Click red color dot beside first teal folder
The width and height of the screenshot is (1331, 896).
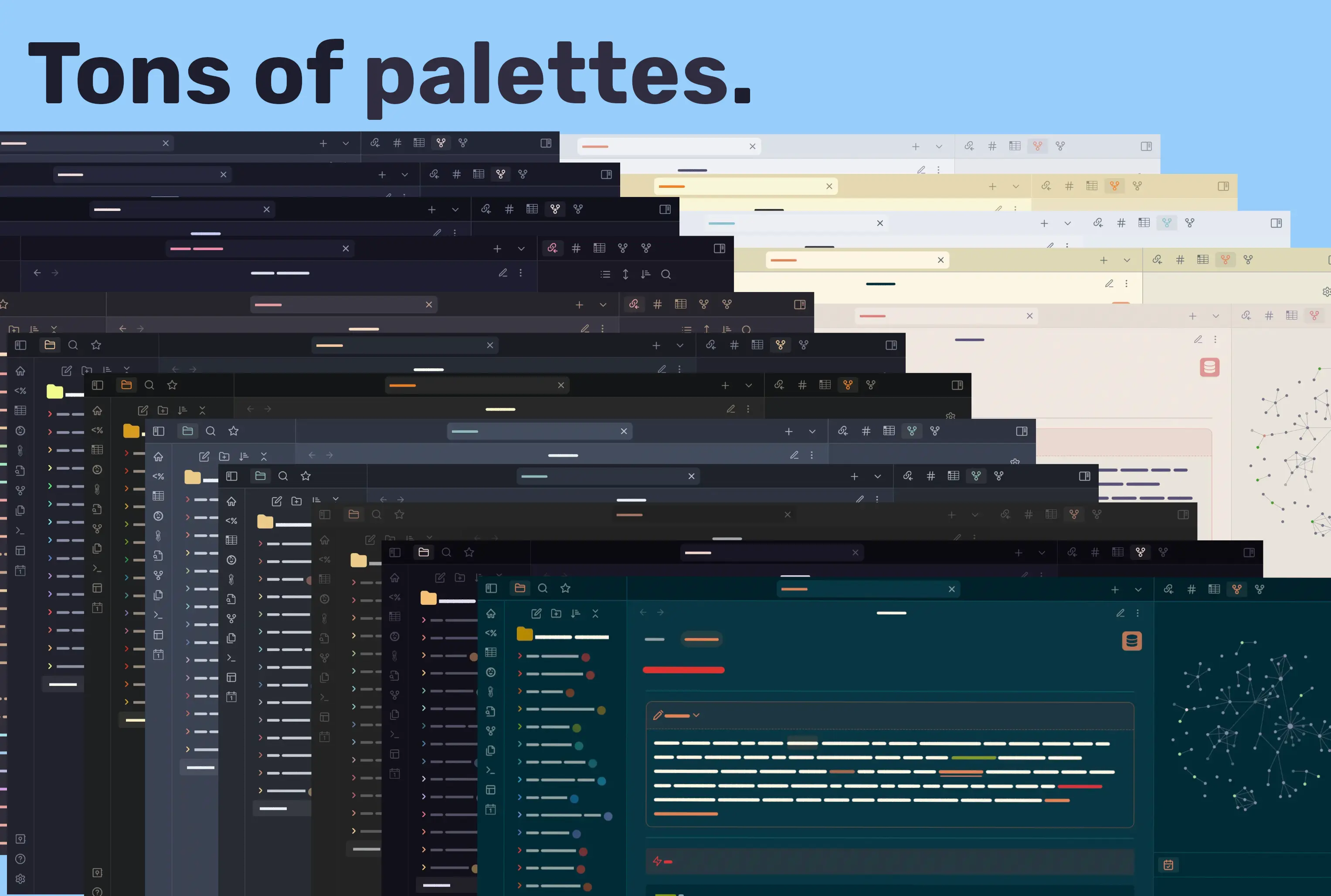click(x=585, y=657)
